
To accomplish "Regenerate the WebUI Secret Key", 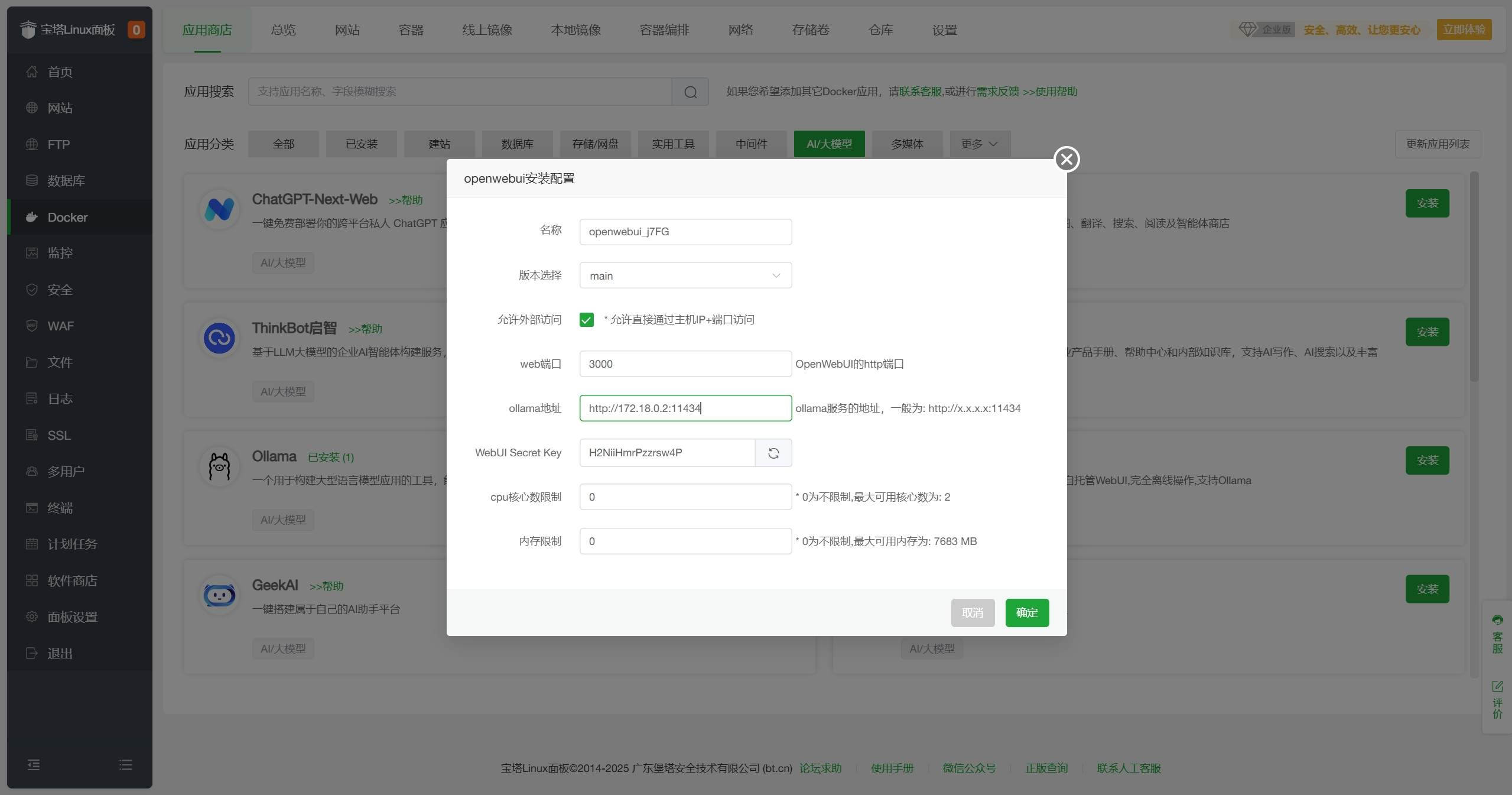I will [773, 453].
